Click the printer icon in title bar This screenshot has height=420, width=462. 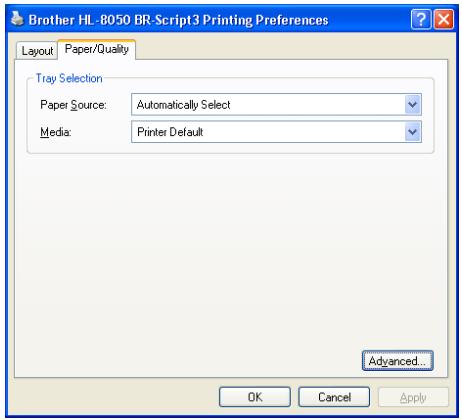17,19
